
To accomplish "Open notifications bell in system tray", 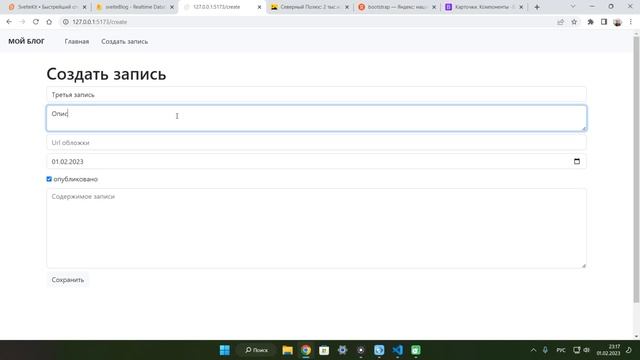I will (x=629, y=350).
